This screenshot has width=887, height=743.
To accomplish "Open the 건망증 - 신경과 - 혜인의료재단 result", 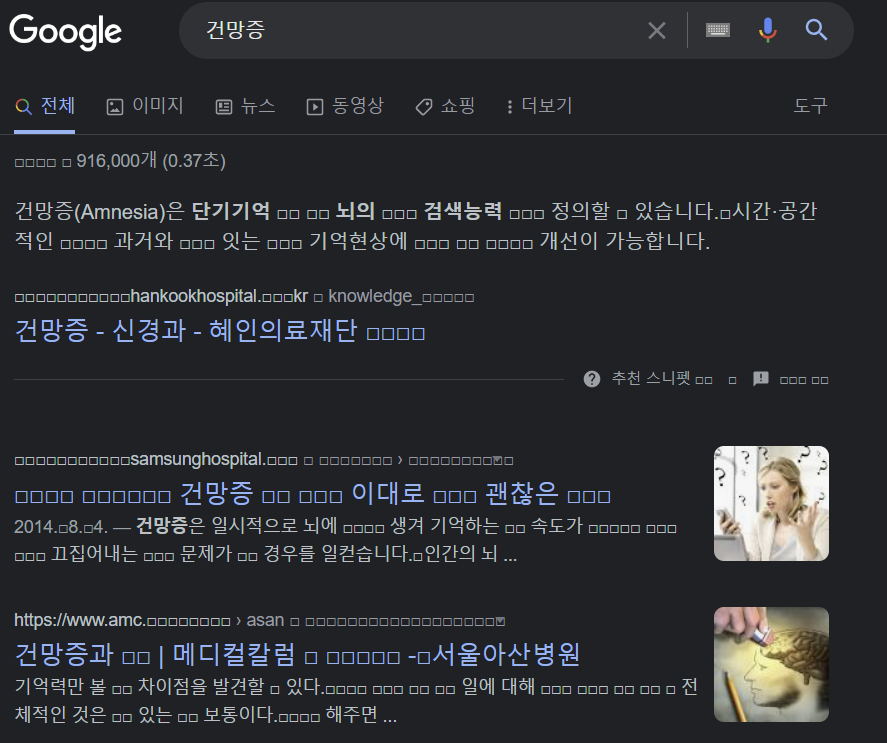I will [219, 330].
